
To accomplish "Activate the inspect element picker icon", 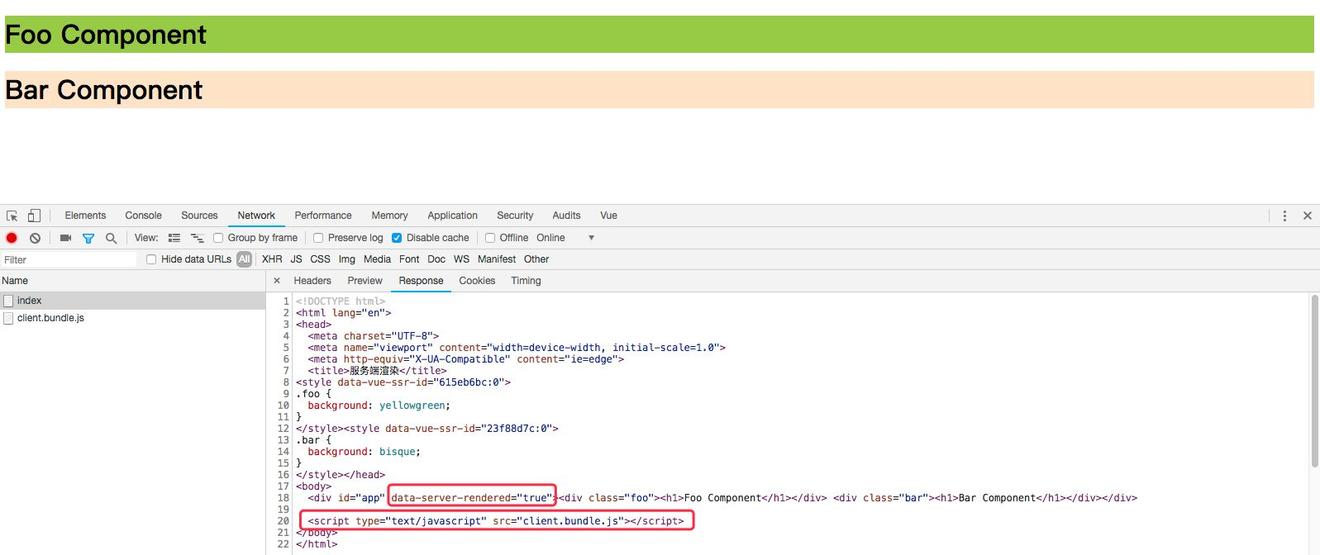I will pos(12,216).
